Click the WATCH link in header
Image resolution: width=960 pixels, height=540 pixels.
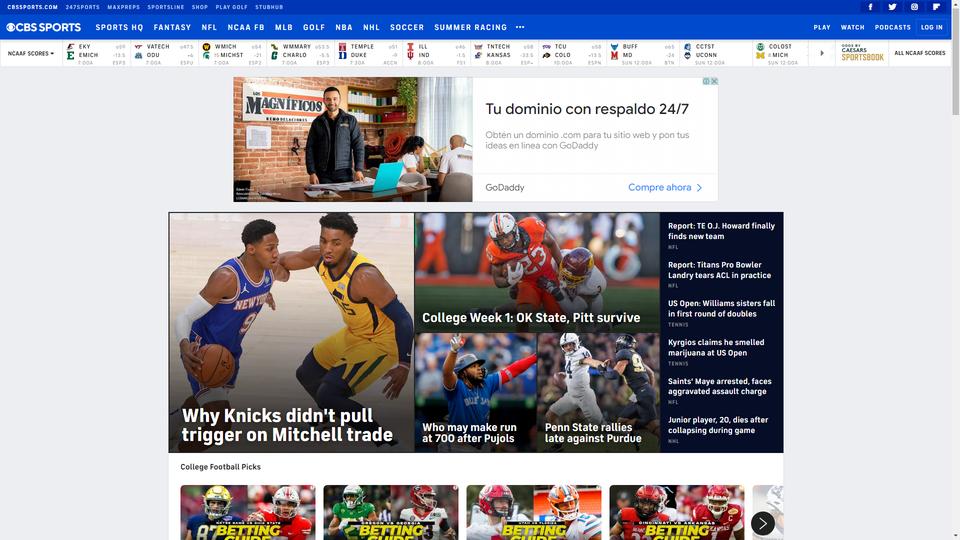coord(852,28)
